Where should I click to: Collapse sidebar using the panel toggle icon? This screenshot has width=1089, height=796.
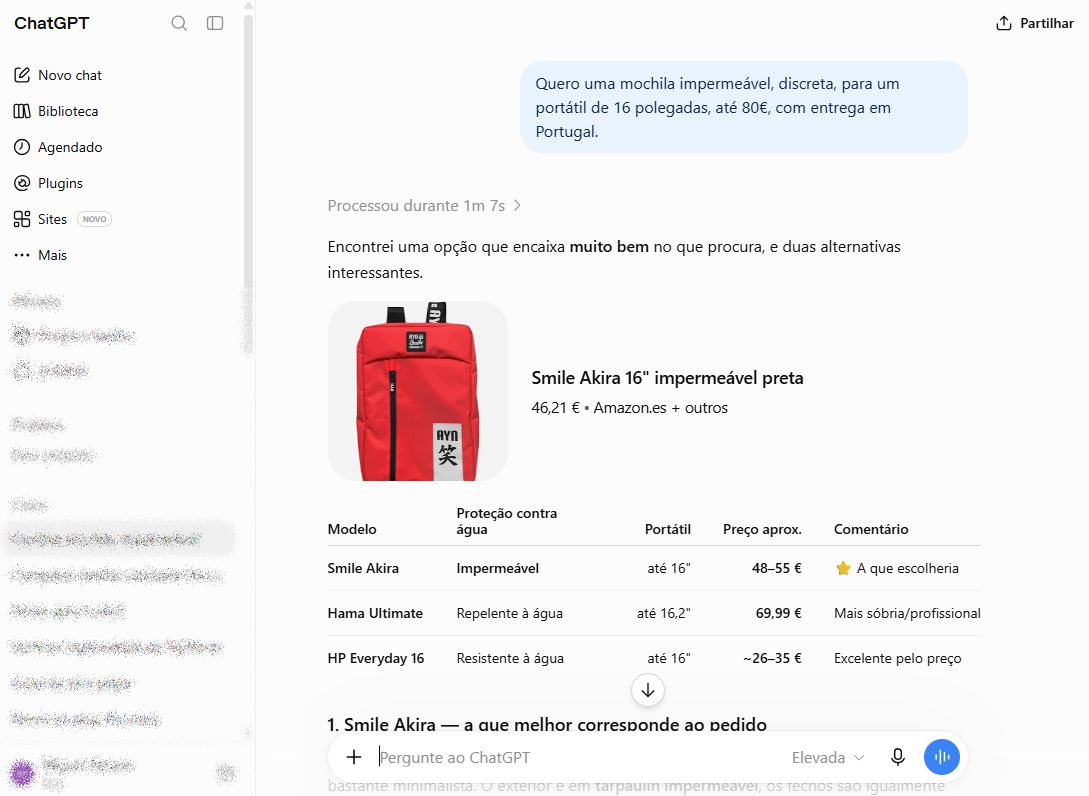click(215, 23)
